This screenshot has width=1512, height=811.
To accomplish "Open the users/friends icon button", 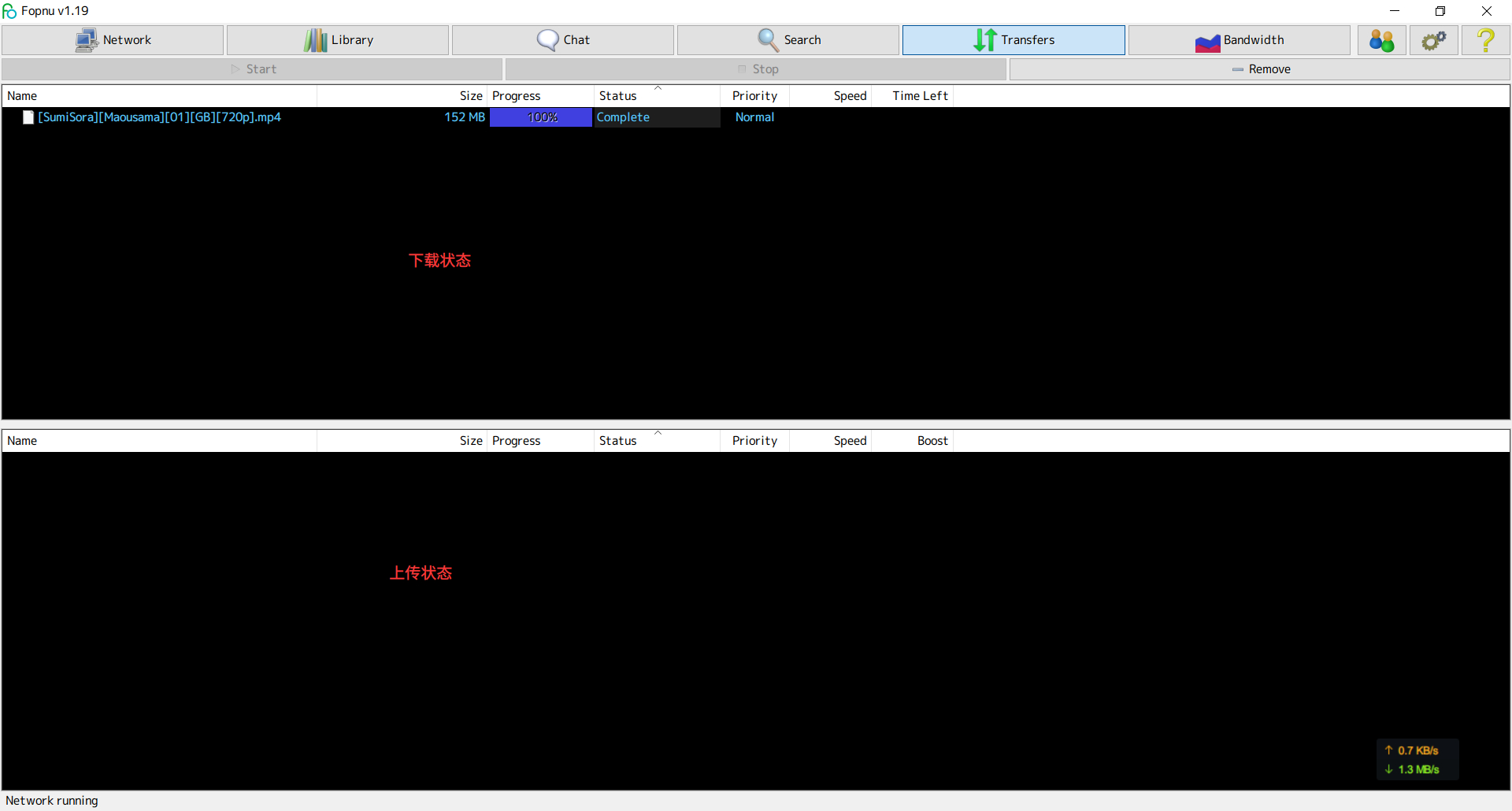I will pos(1381,40).
